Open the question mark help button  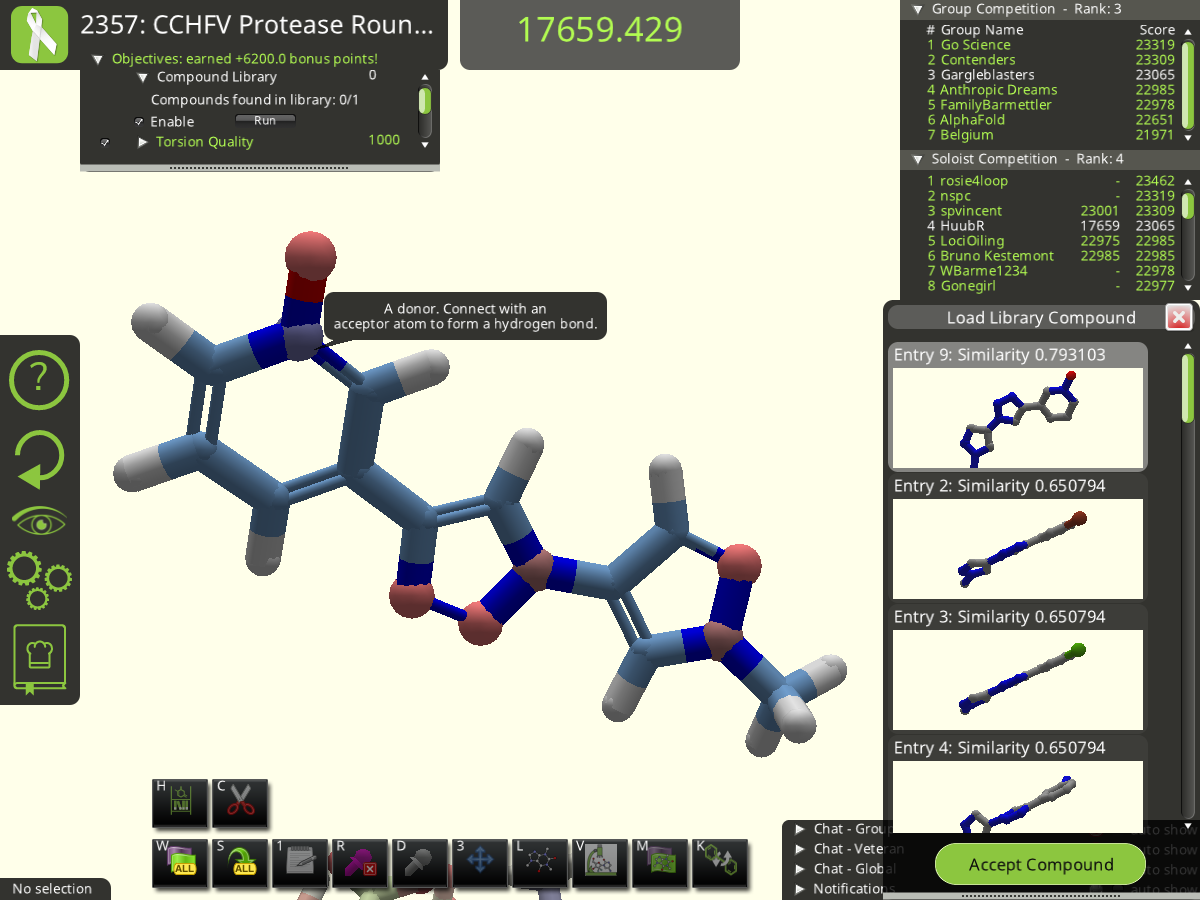(39, 379)
